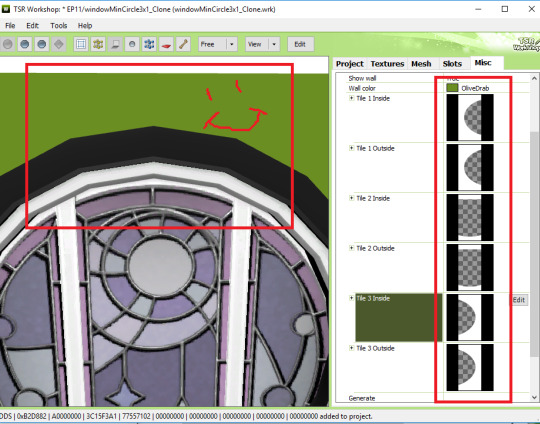Click the properties panel scroll-down arrow
This screenshot has height=424, width=540.
(x=534, y=397)
